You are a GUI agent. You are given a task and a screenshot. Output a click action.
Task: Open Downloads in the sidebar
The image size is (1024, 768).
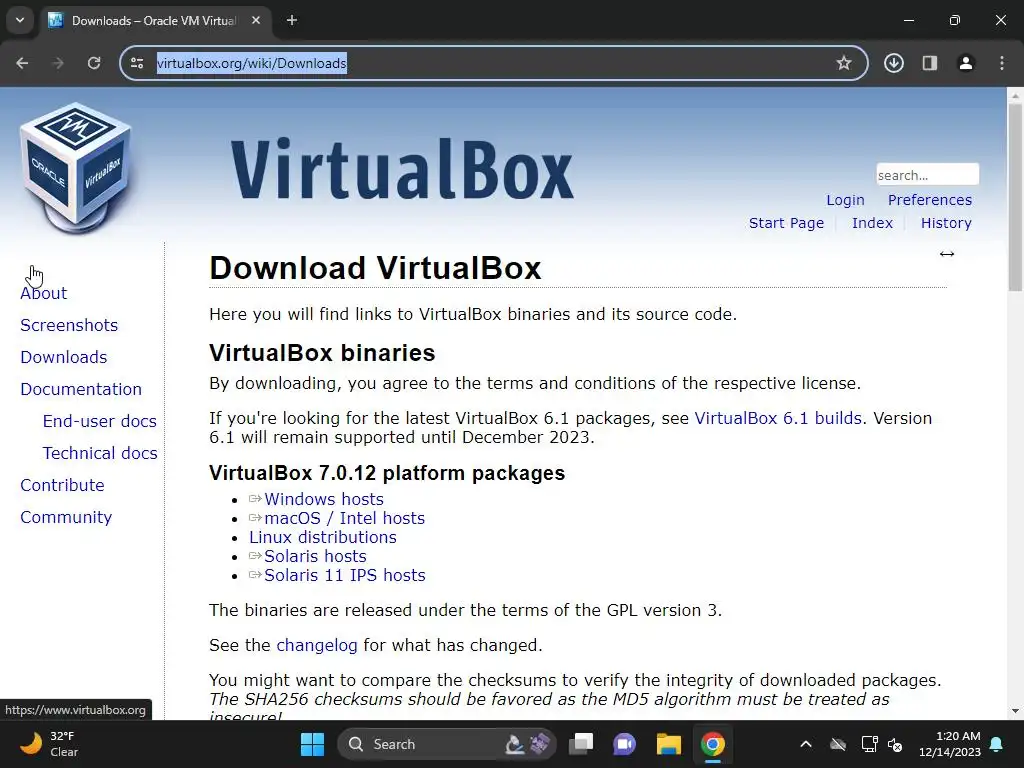tap(63, 357)
